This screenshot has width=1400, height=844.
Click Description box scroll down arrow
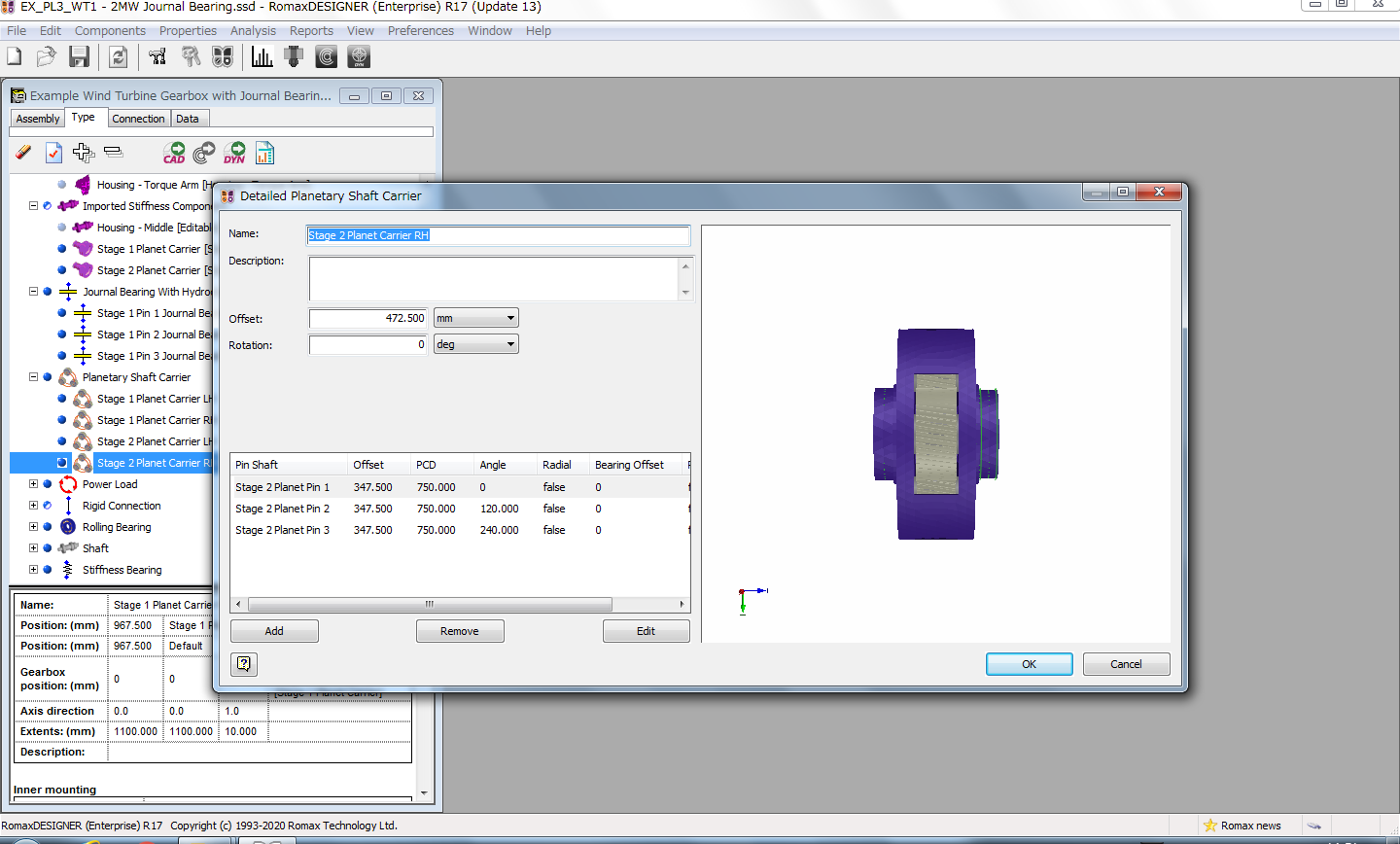click(x=685, y=293)
